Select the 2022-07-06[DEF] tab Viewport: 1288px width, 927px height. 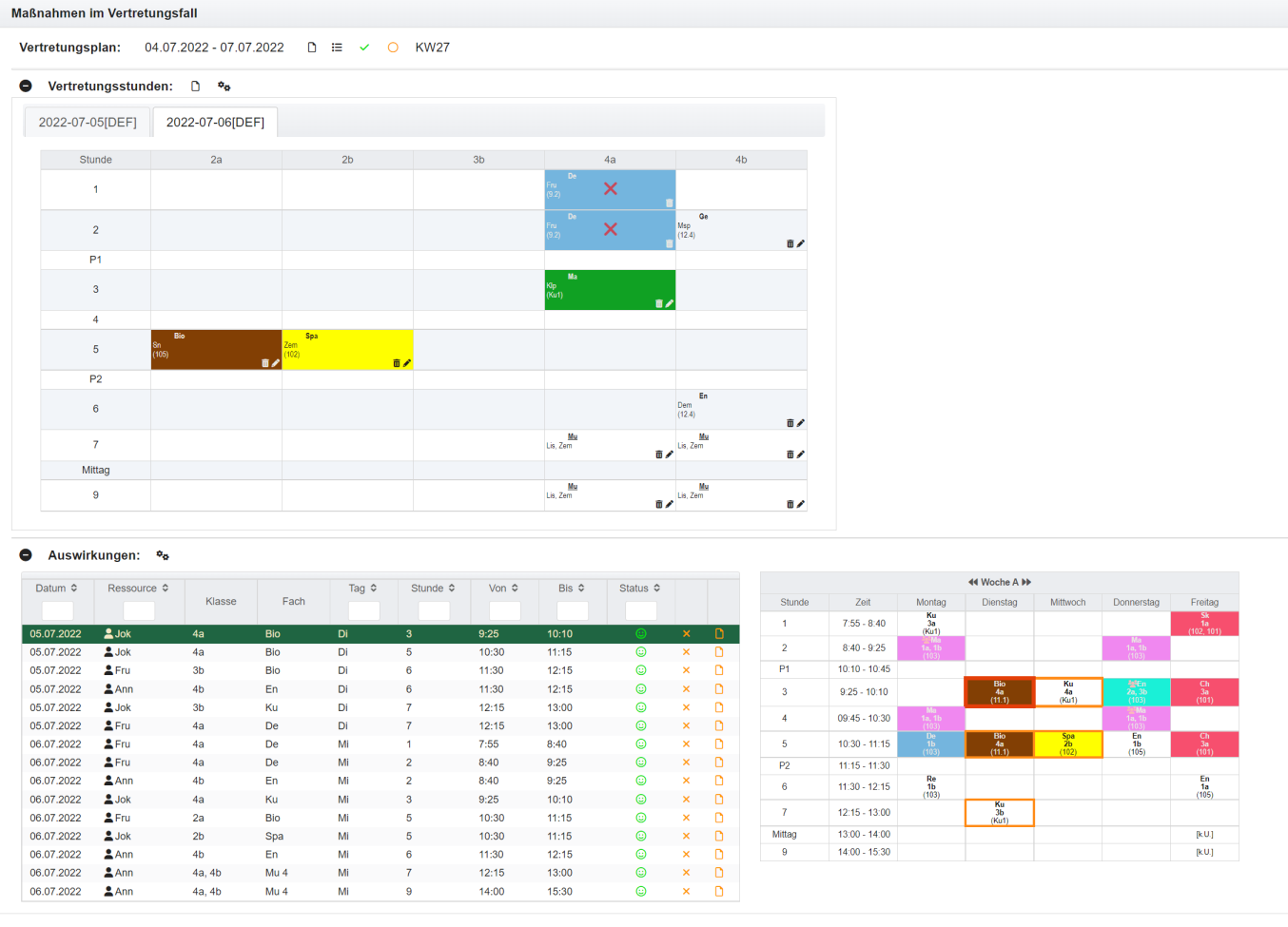pos(215,123)
